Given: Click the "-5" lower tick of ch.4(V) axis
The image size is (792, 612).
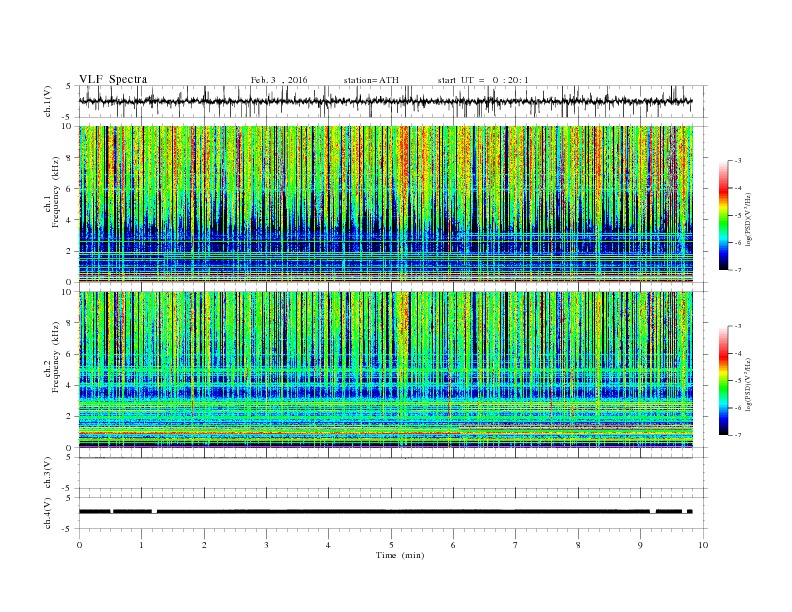Looking at the screenshot, I should click(x=68, y=529).
